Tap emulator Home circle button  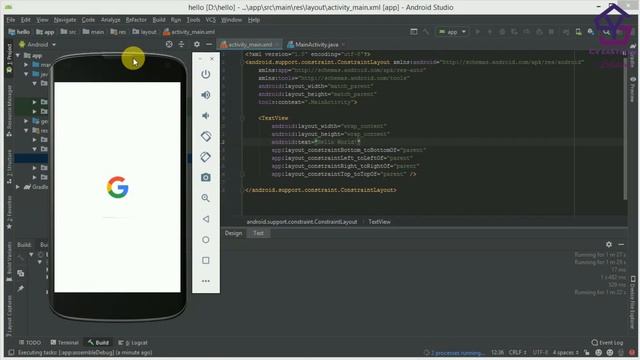[x=206, y=240]
